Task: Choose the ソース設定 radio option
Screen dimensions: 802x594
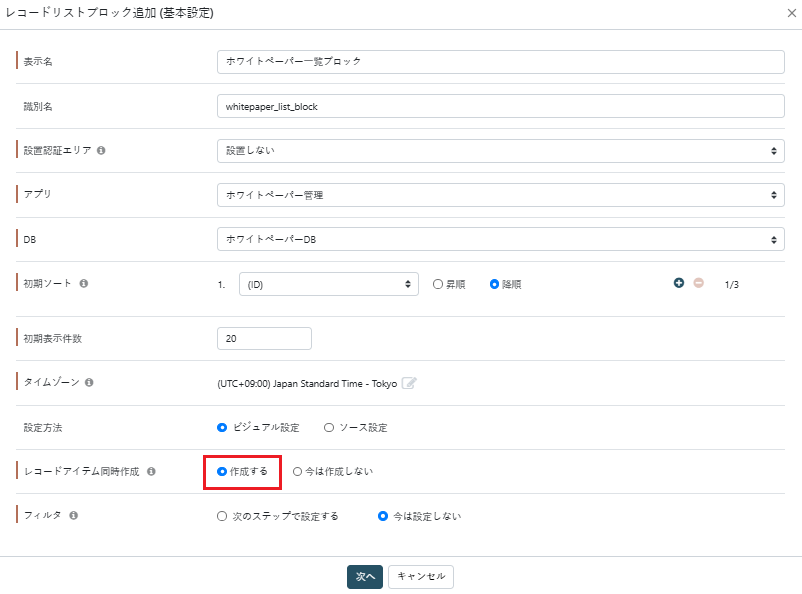Action: coord(329,427)
